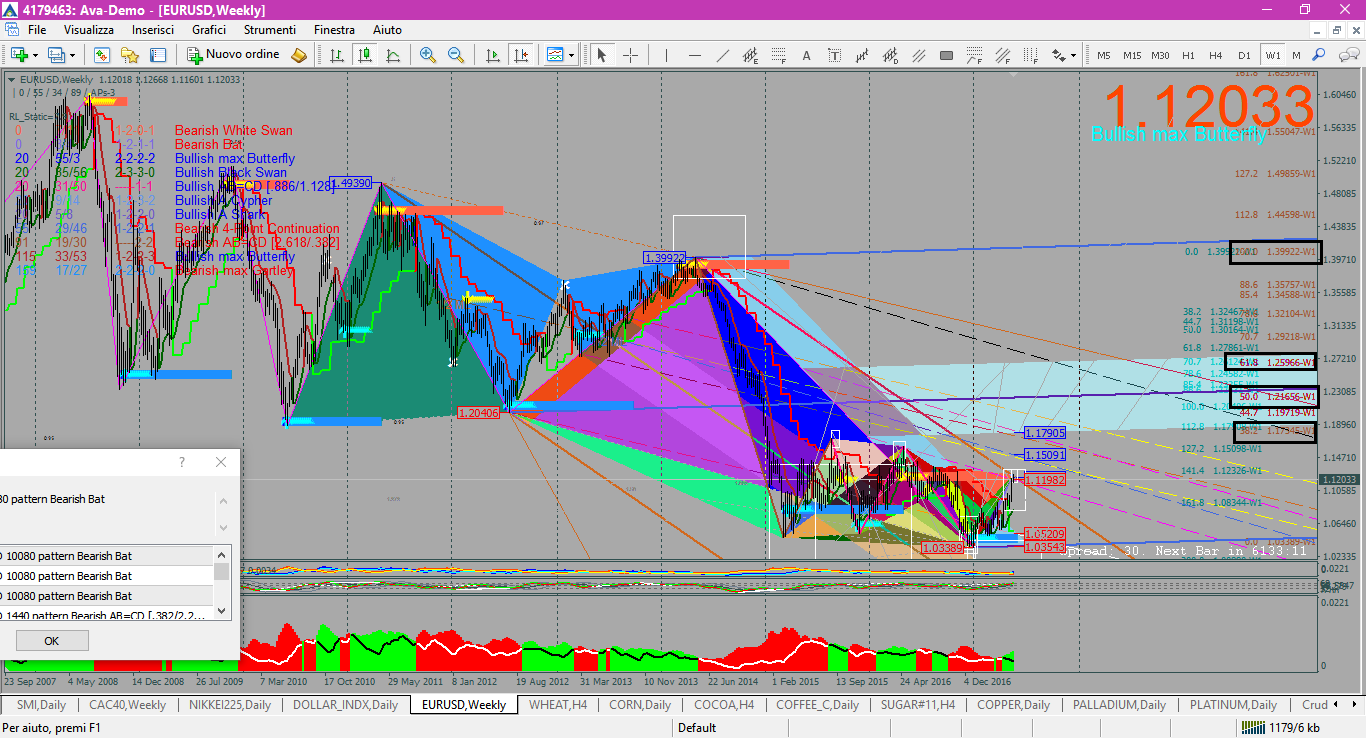Image resolution: width=1366 pixels, height=738 pixels.
Task: Switch to the NIKKEI225,Daily chart tab
Action: pyautogui.click(x=229, y=705)
